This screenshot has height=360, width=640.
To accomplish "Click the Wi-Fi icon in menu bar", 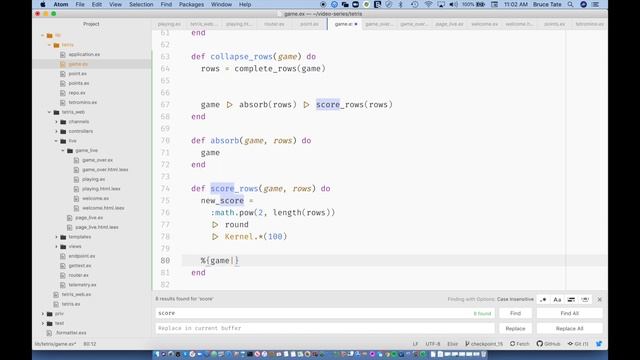I will click(428, 4).
